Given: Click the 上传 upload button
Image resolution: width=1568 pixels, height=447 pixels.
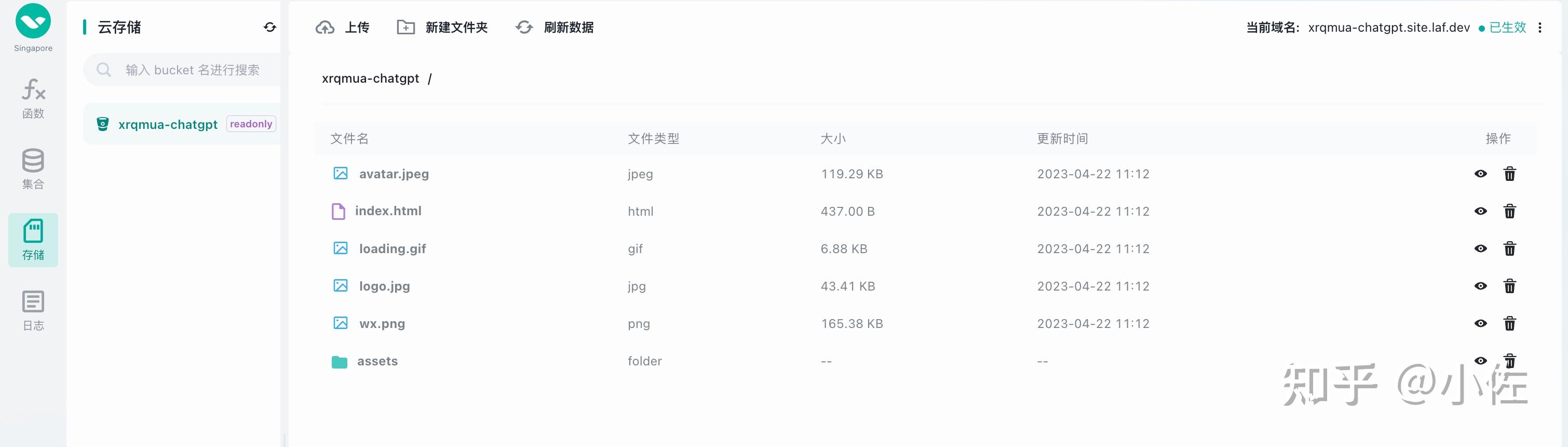Looking at the screenshot, I should click(x=343, y=28).
